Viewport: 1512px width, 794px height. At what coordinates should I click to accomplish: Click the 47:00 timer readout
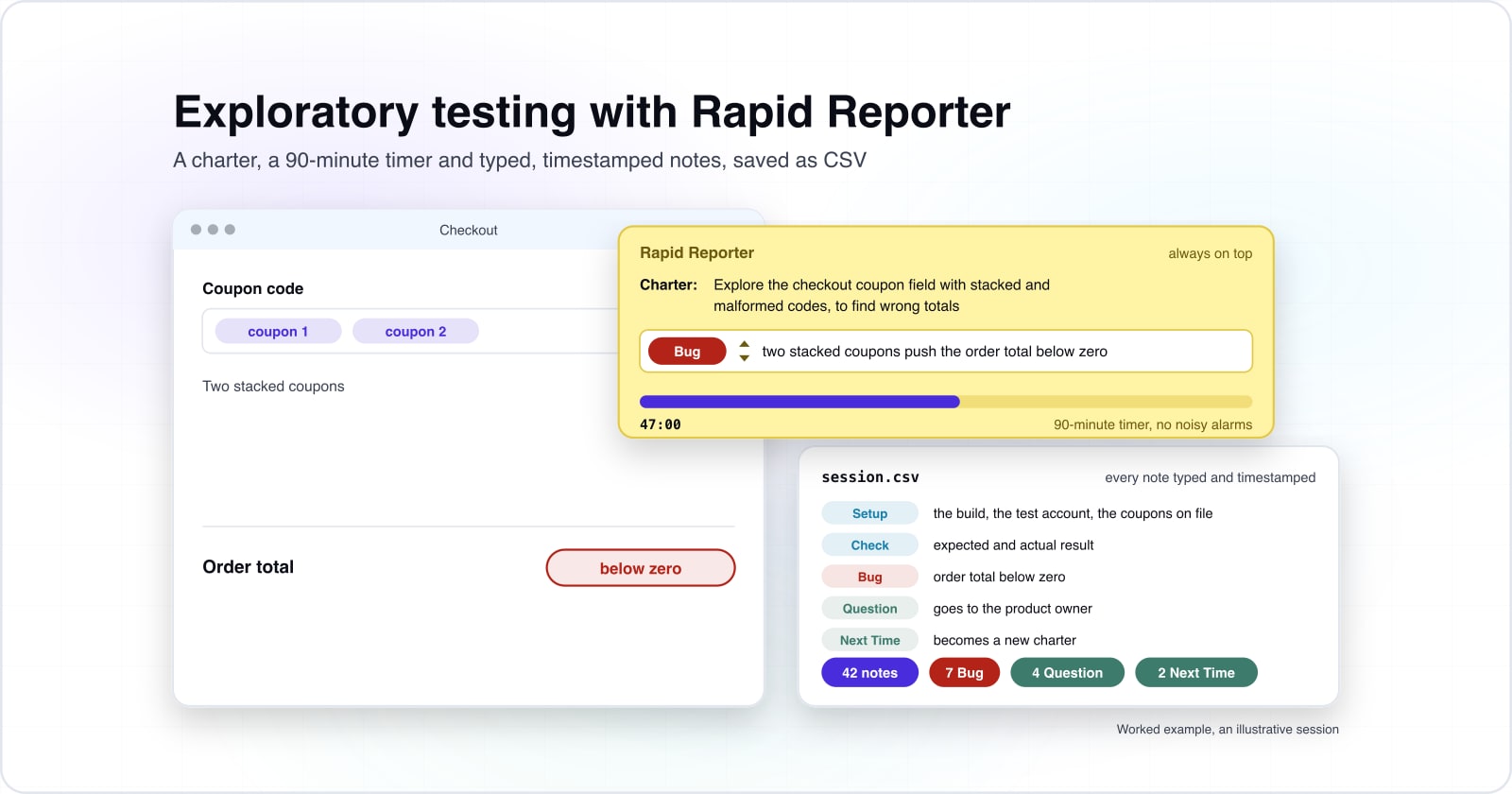pos(661,424)
